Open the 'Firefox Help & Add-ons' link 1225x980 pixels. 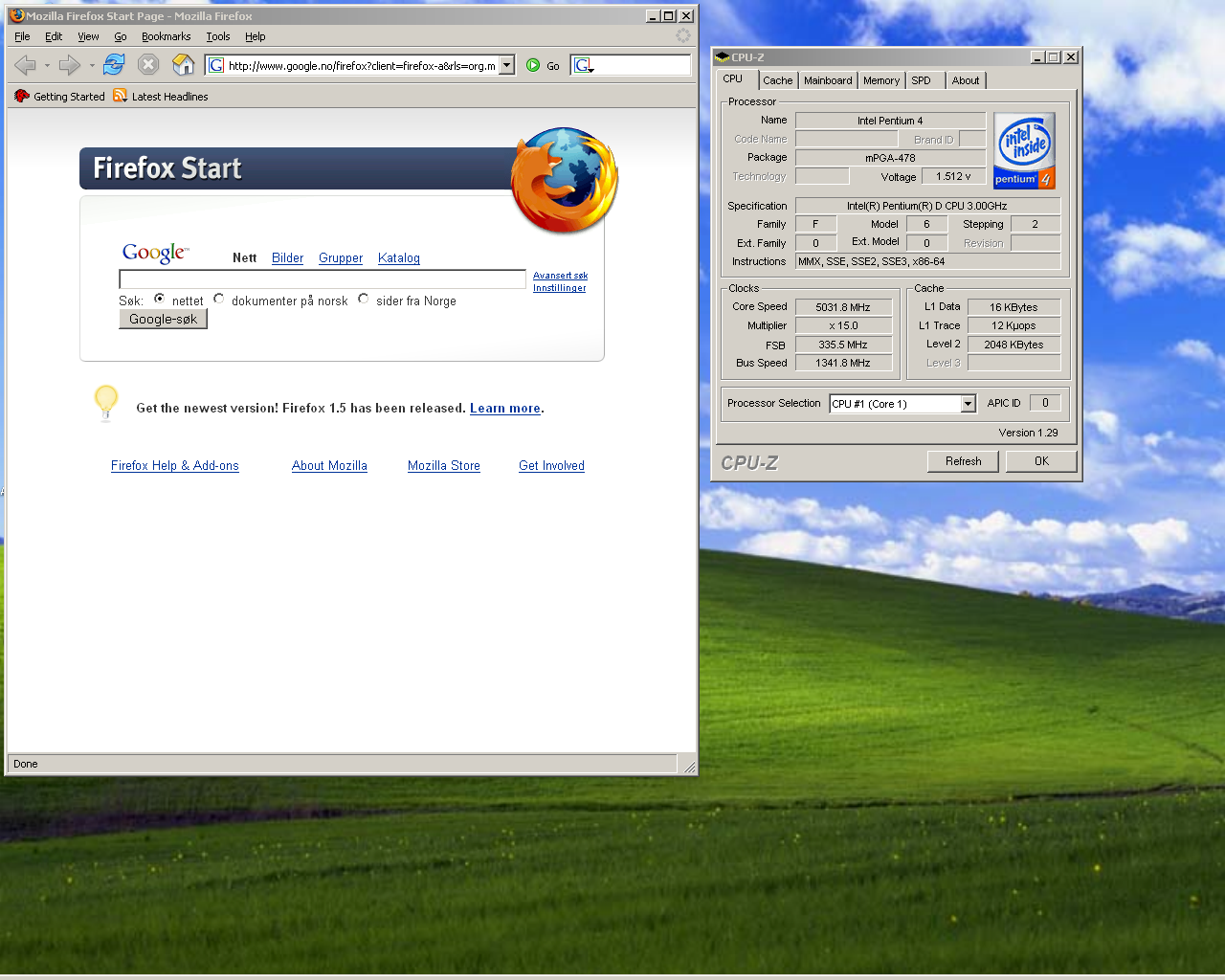pyautogui.click(x=175, y=466)
